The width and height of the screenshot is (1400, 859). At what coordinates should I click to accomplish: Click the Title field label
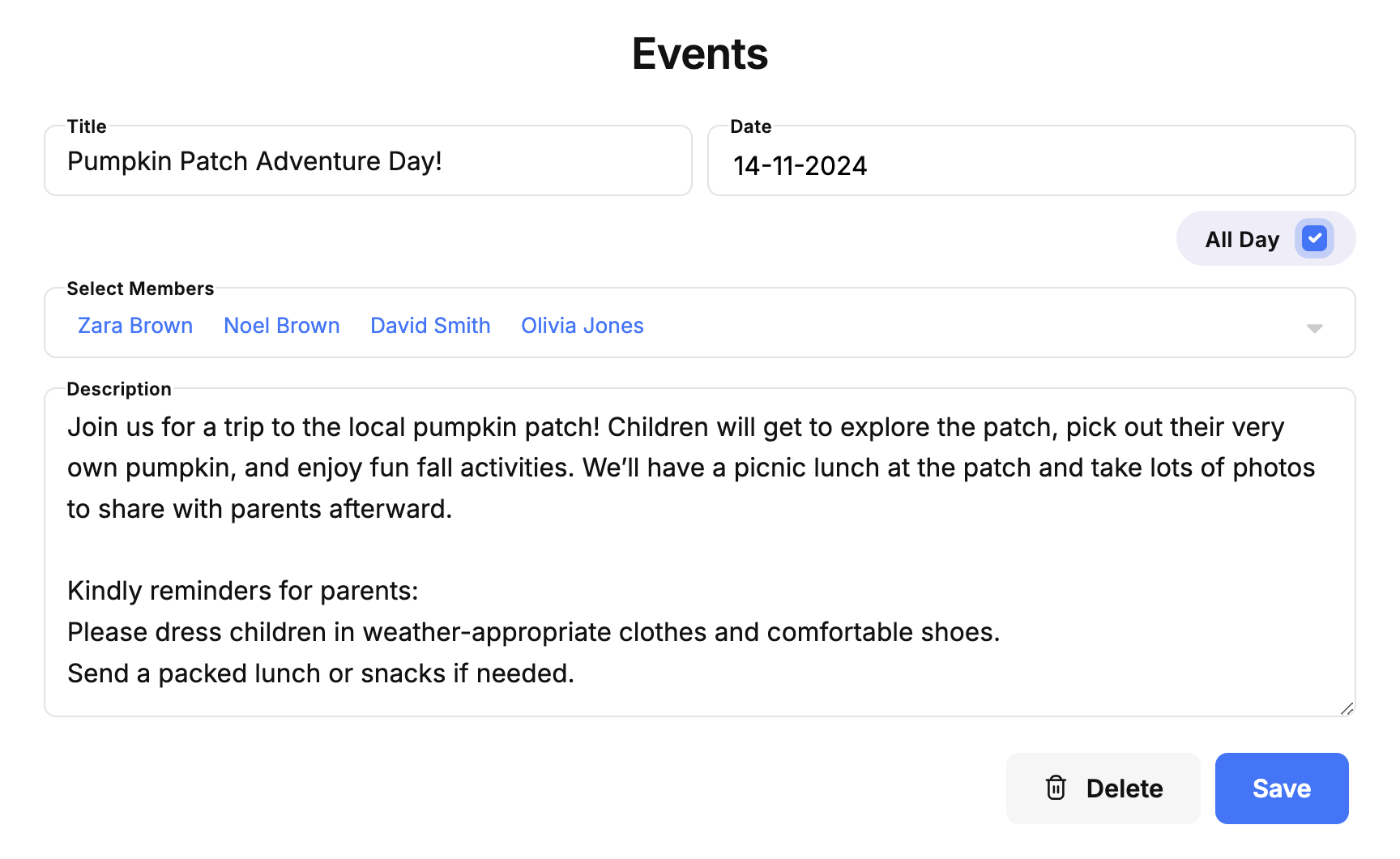point(87,126)
